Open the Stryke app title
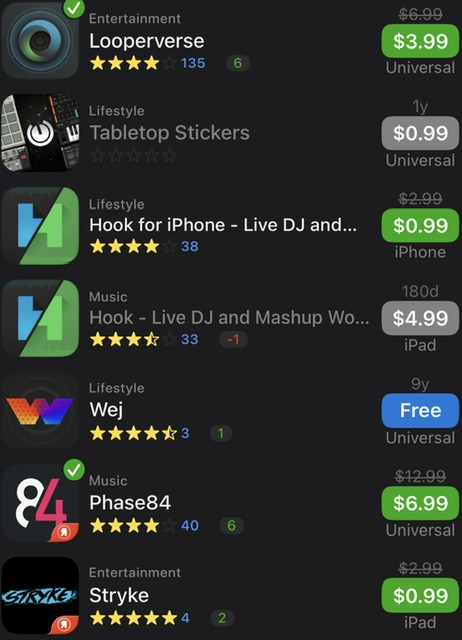Screen dimensions: 462x640 coord(119,596)
